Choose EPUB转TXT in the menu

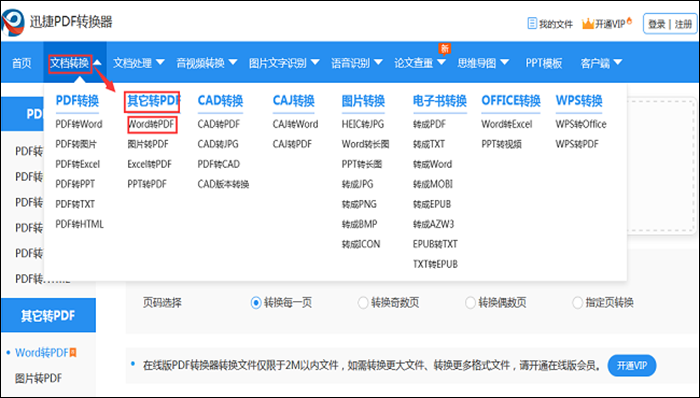pyautogui.click(x=435, y=244)
